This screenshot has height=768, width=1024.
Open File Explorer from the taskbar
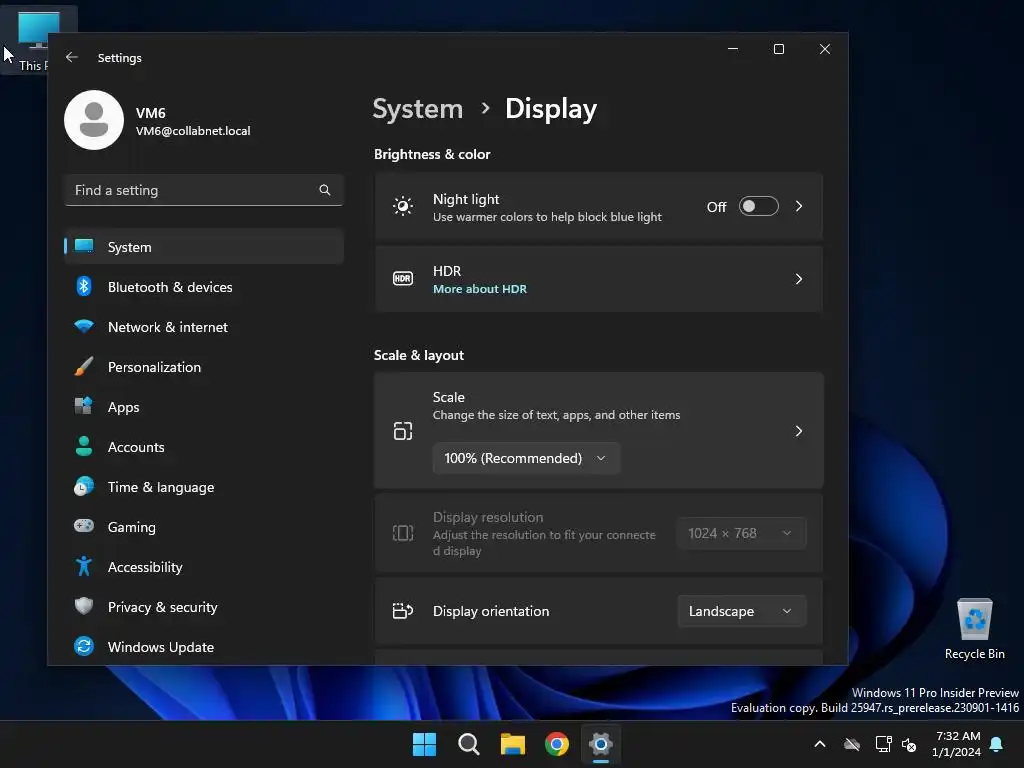tap(513, 744)
